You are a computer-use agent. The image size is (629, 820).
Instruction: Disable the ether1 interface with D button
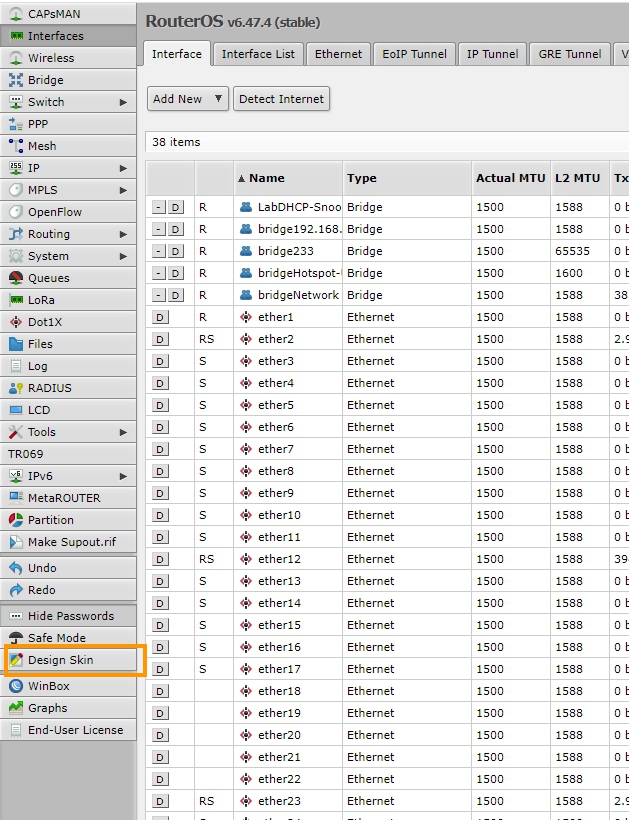(160, 317)
